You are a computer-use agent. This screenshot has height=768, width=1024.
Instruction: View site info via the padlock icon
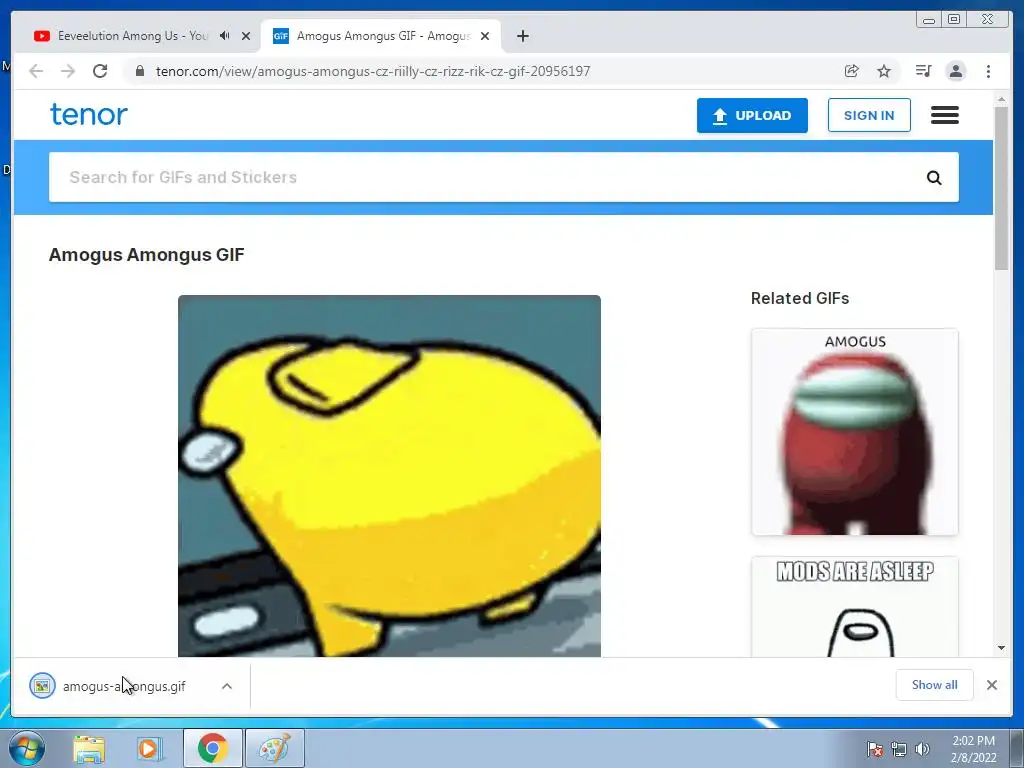tap(140, 71)
